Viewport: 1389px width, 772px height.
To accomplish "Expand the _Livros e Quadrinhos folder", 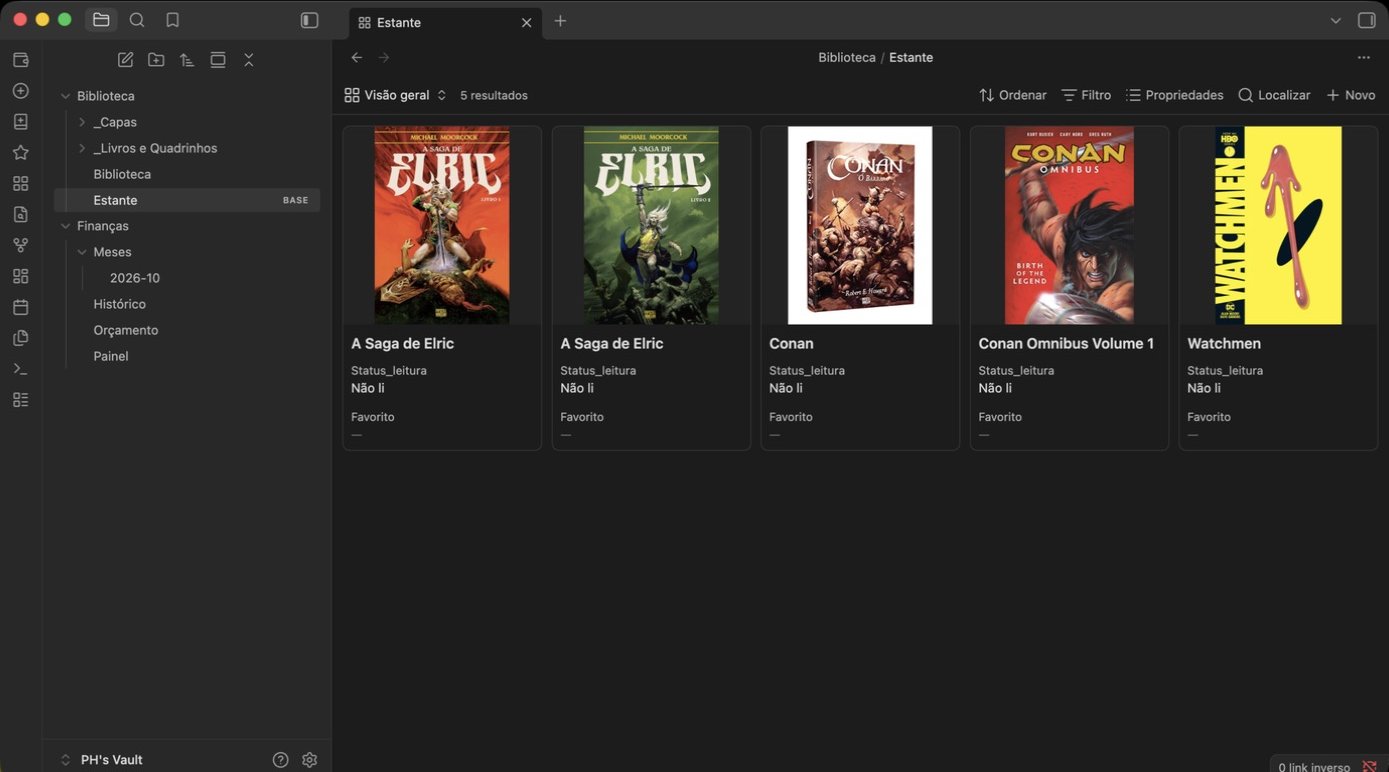I will [x=82, y=148].
